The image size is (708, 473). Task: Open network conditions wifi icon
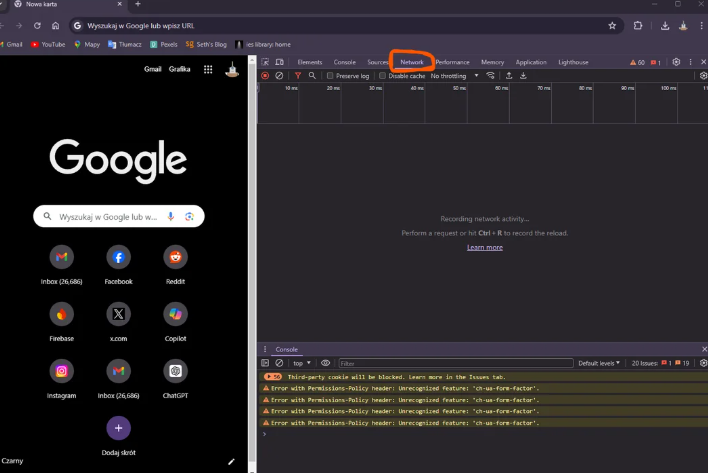[490, 75]
